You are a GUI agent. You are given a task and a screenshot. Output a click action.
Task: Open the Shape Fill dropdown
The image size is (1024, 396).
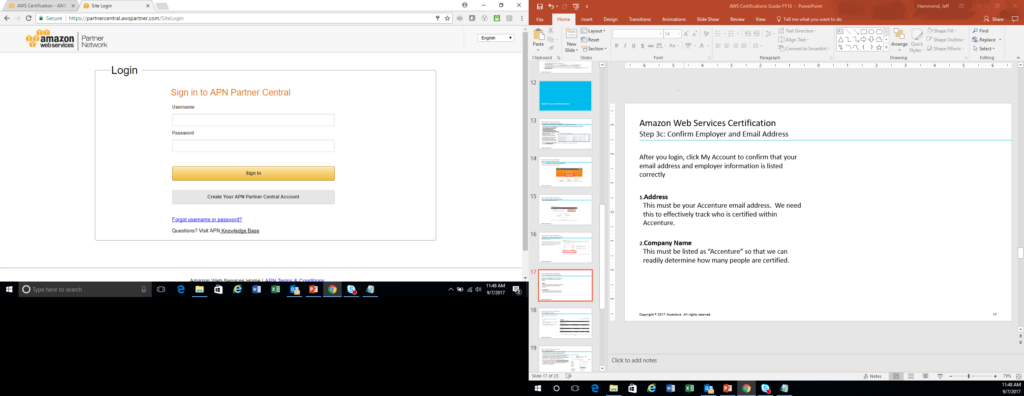point(942,31)
